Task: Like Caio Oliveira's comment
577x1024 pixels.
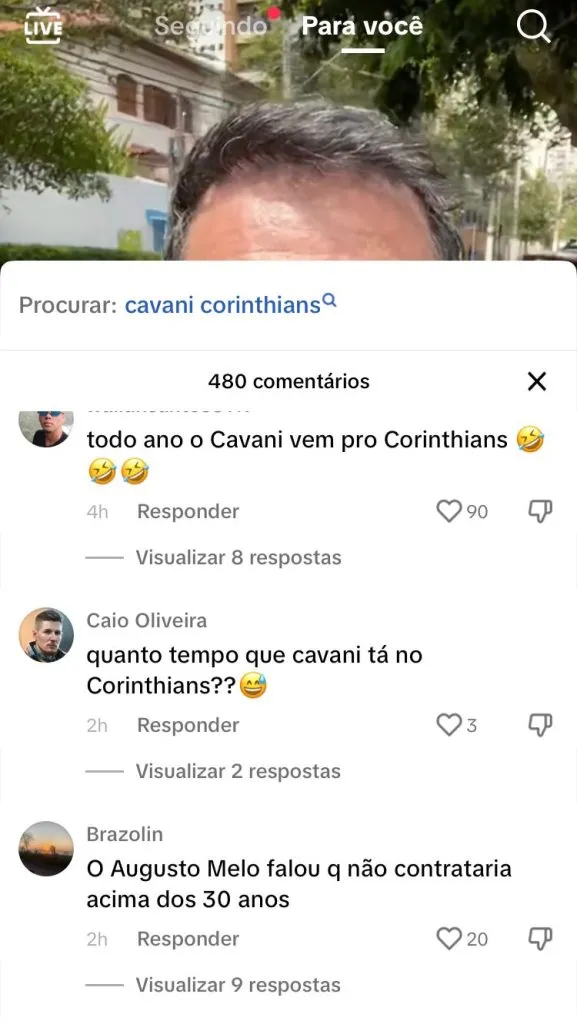Action: 448,725
